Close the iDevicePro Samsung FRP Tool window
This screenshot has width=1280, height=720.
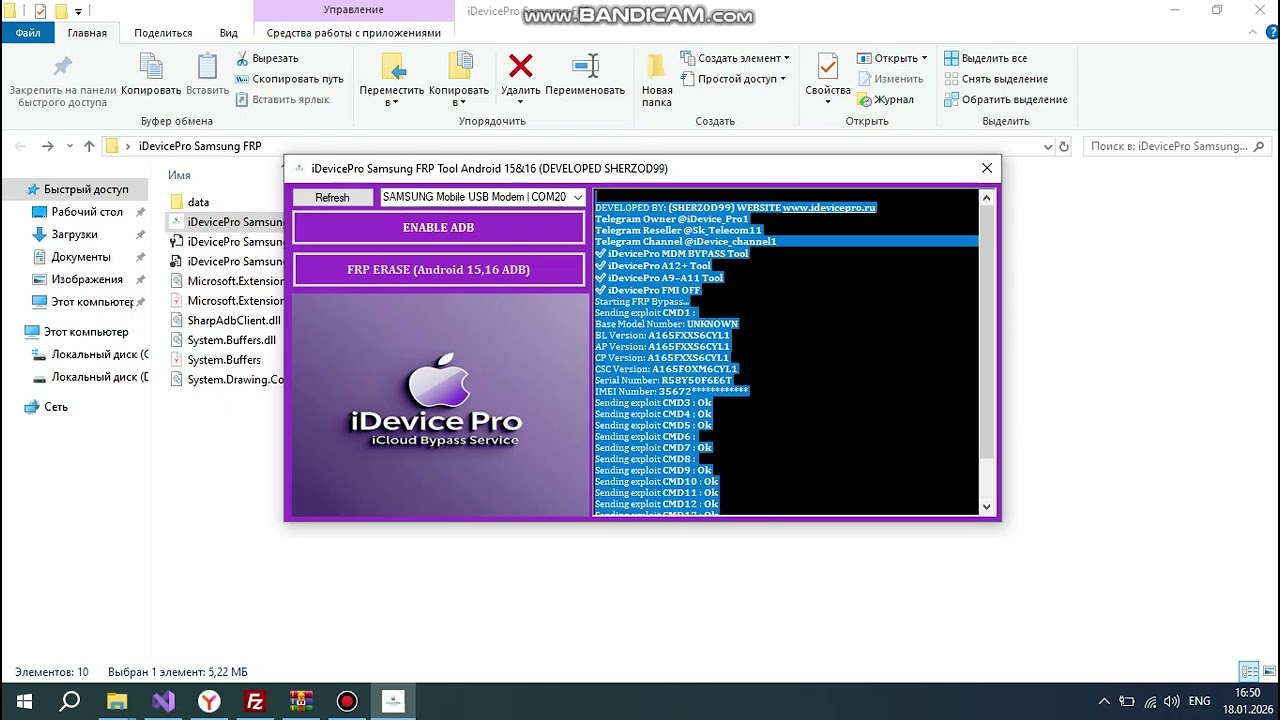coord(987,168)
